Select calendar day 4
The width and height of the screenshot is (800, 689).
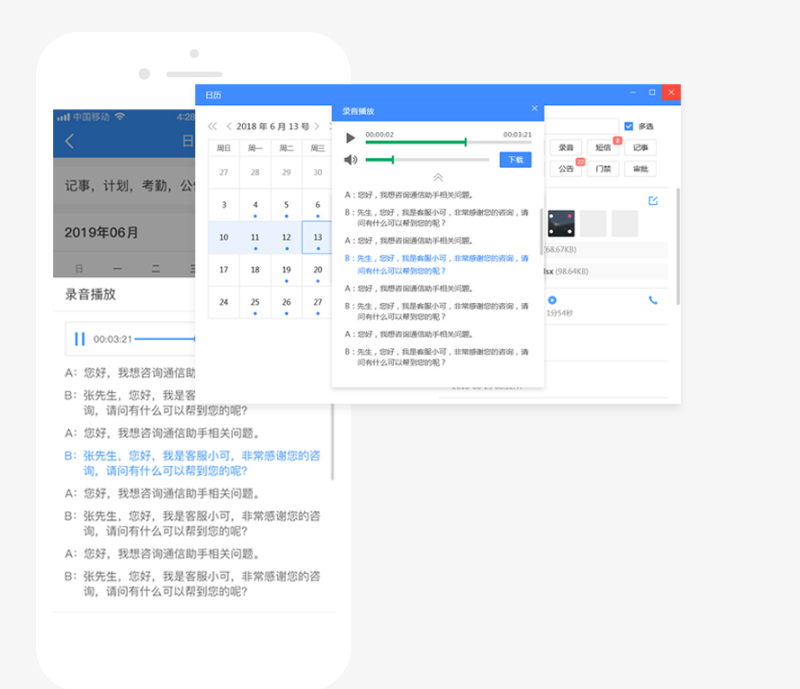pos(255,205)
